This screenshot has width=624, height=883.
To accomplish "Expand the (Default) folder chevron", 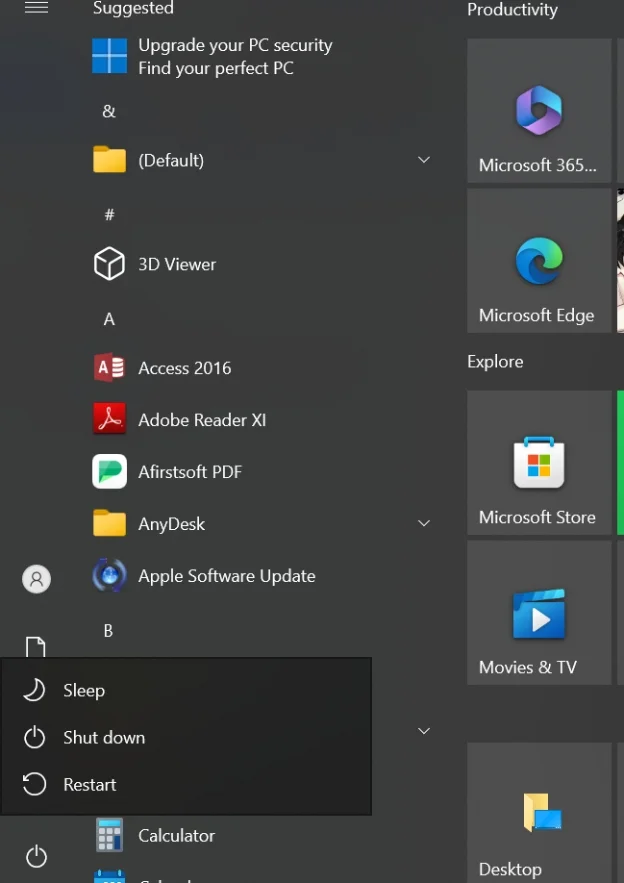I will (x=424, y=160).
